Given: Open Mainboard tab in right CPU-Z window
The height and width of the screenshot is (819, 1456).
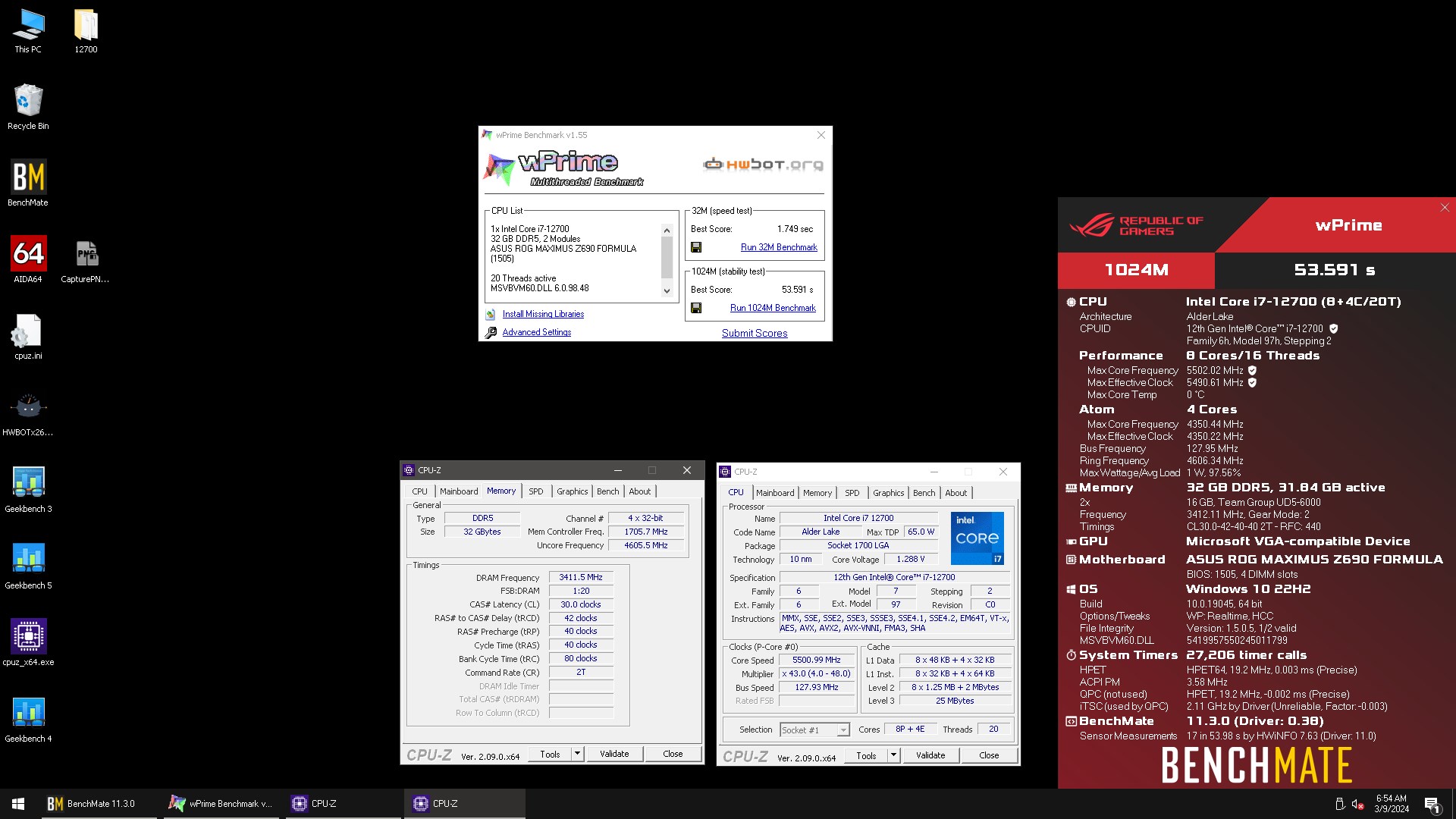Looking at the screenshot, I should (775, 493).
